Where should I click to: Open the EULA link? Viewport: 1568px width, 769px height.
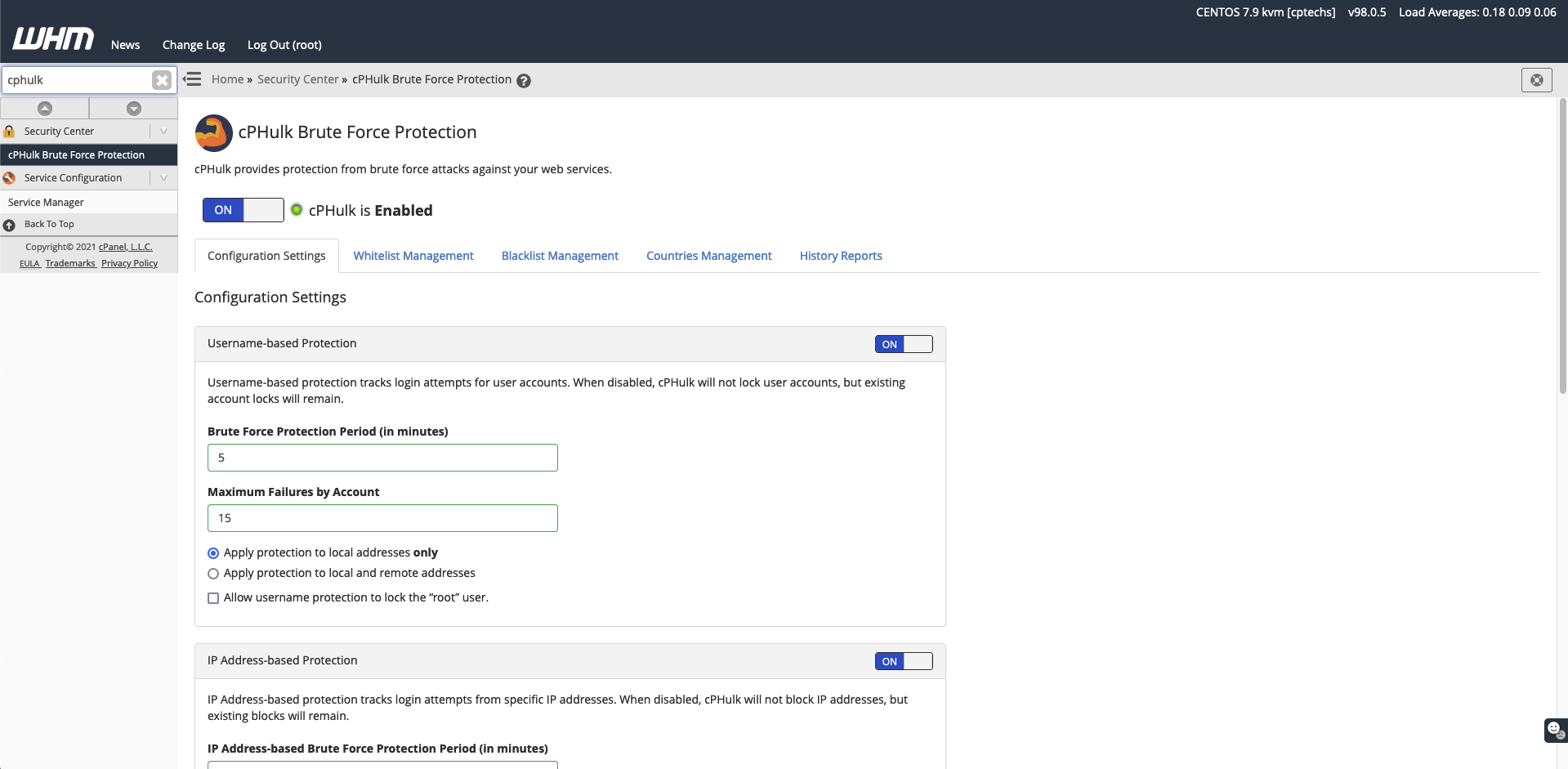tap(30, 263)
